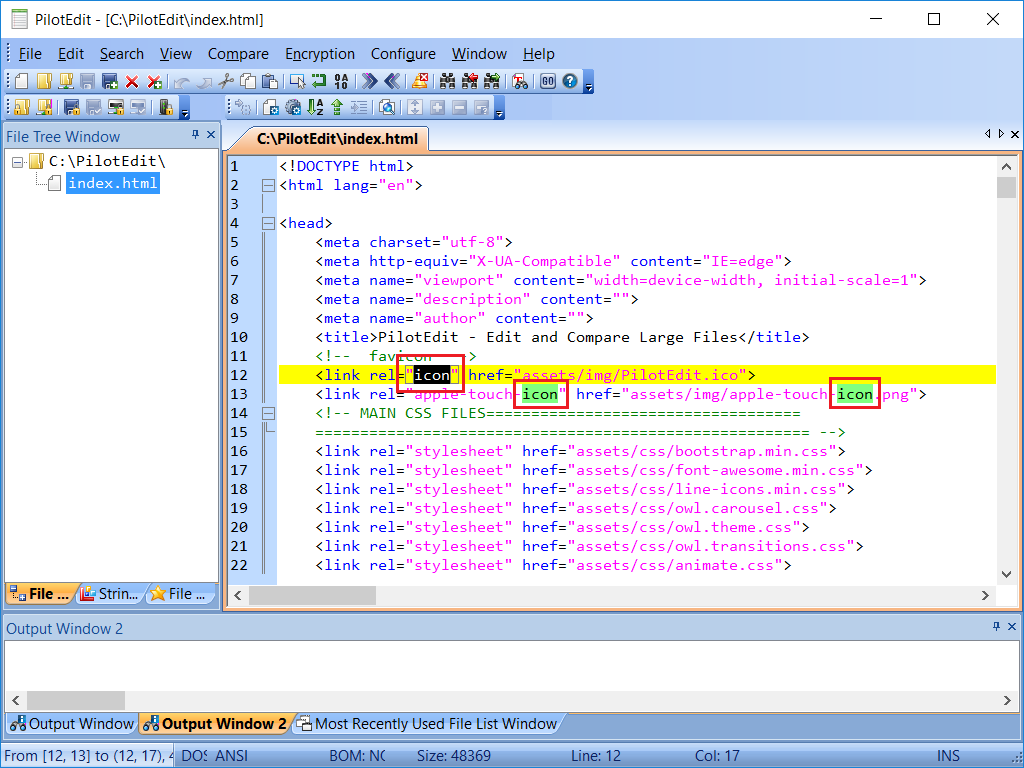Close current file with red X icon
This screenshot has width=1024, height=768.
132,82
